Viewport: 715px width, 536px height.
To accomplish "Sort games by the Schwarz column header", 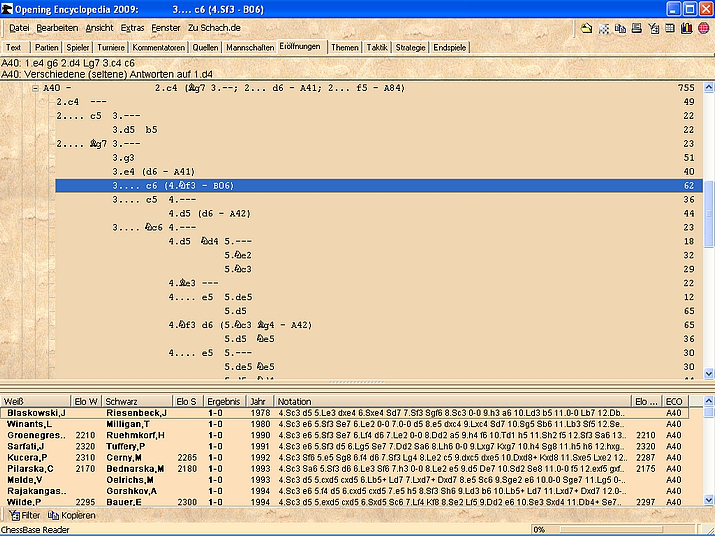I will coord(137,401).
